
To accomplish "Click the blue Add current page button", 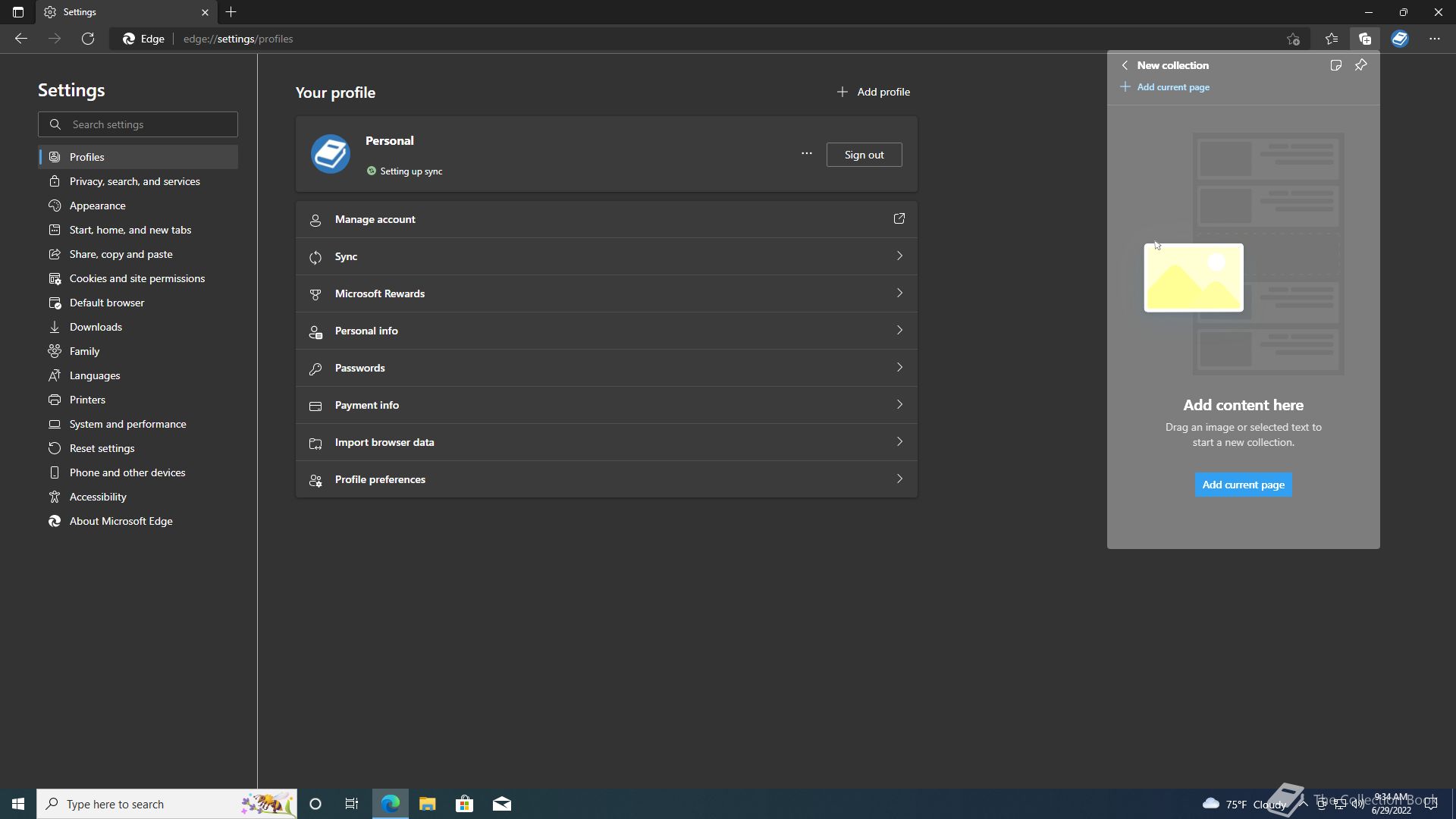I will (x=1243, y=485).
